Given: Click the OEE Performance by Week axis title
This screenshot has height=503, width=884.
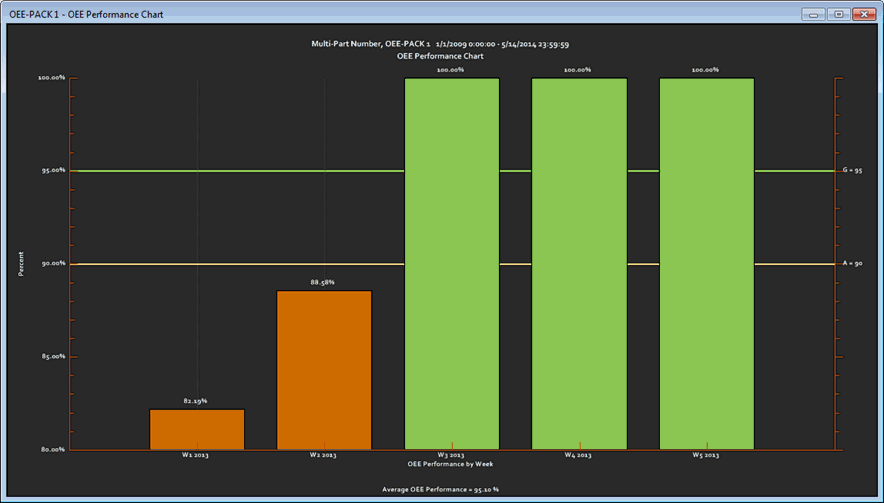Looking at the screenshot, I should pos(450,464).
